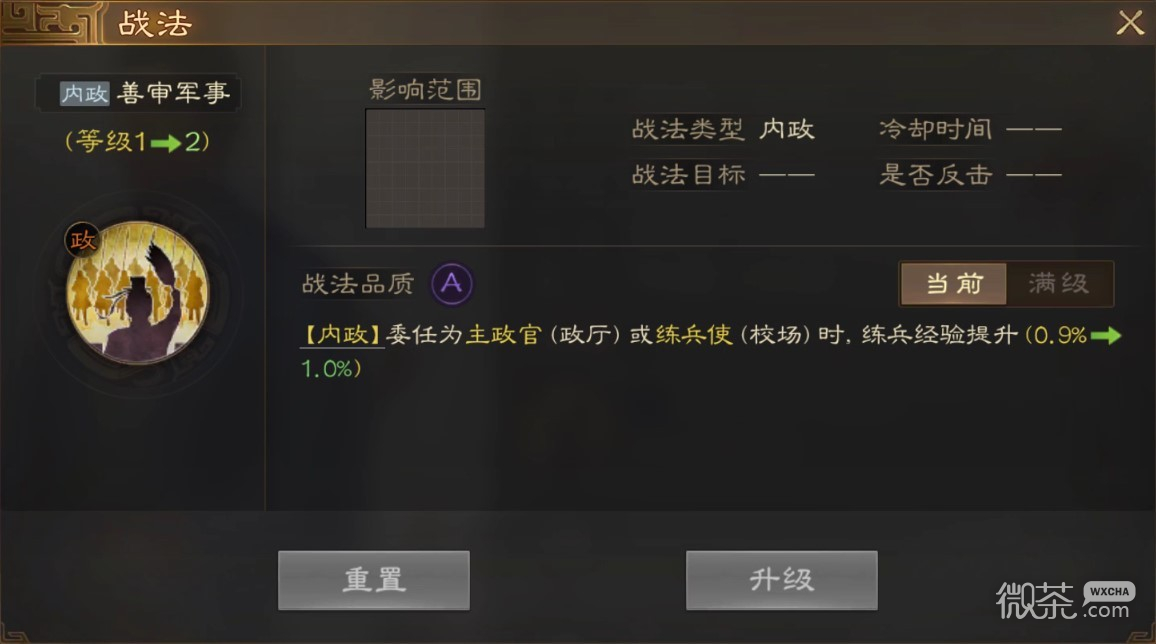This screenshot has height=644, width=1156.
Task: Click green arrow after 0.9% value
Action: (1106, 336)
